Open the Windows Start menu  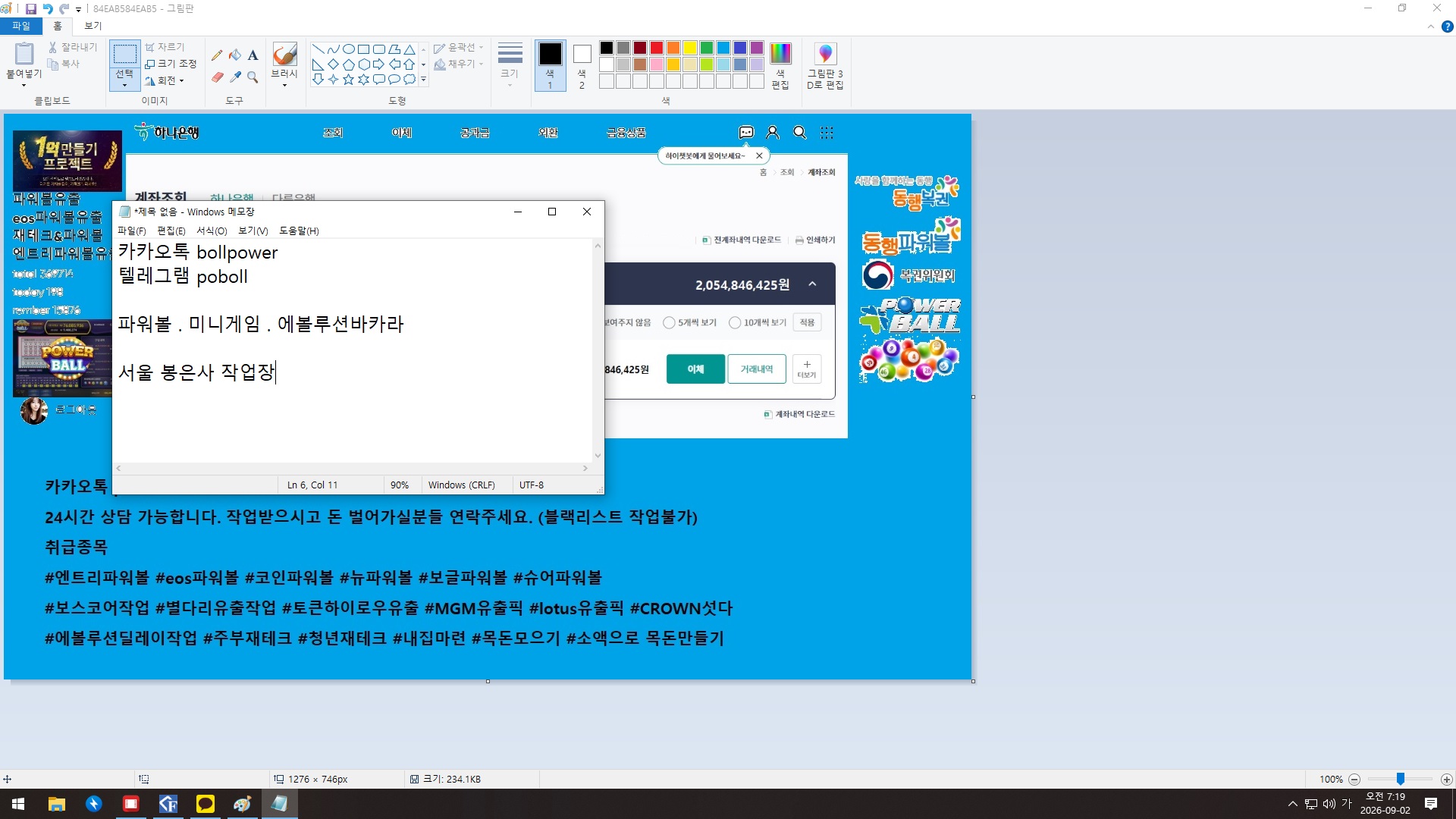tap(18, 804)
